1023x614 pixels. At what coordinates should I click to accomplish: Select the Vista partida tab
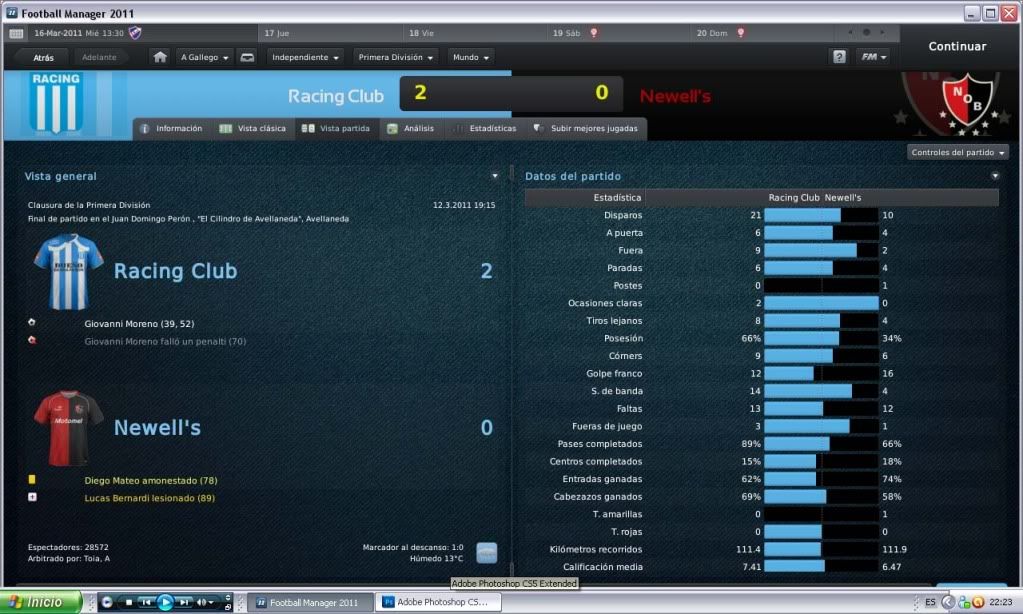pyautogui.click(x=336, y=129)
